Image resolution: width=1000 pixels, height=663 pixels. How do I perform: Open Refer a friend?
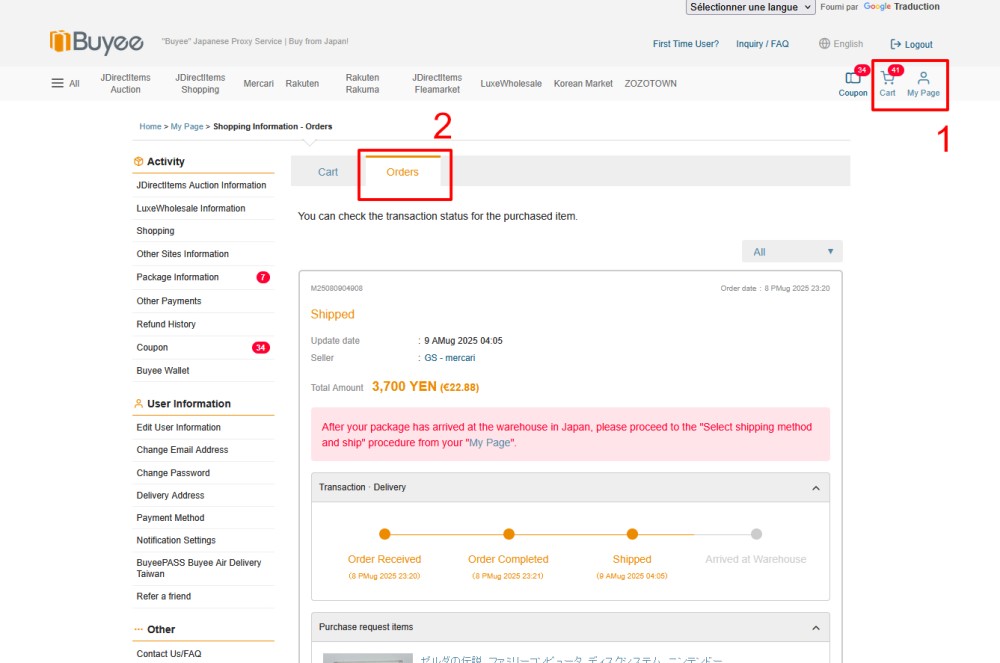[163, 596]
